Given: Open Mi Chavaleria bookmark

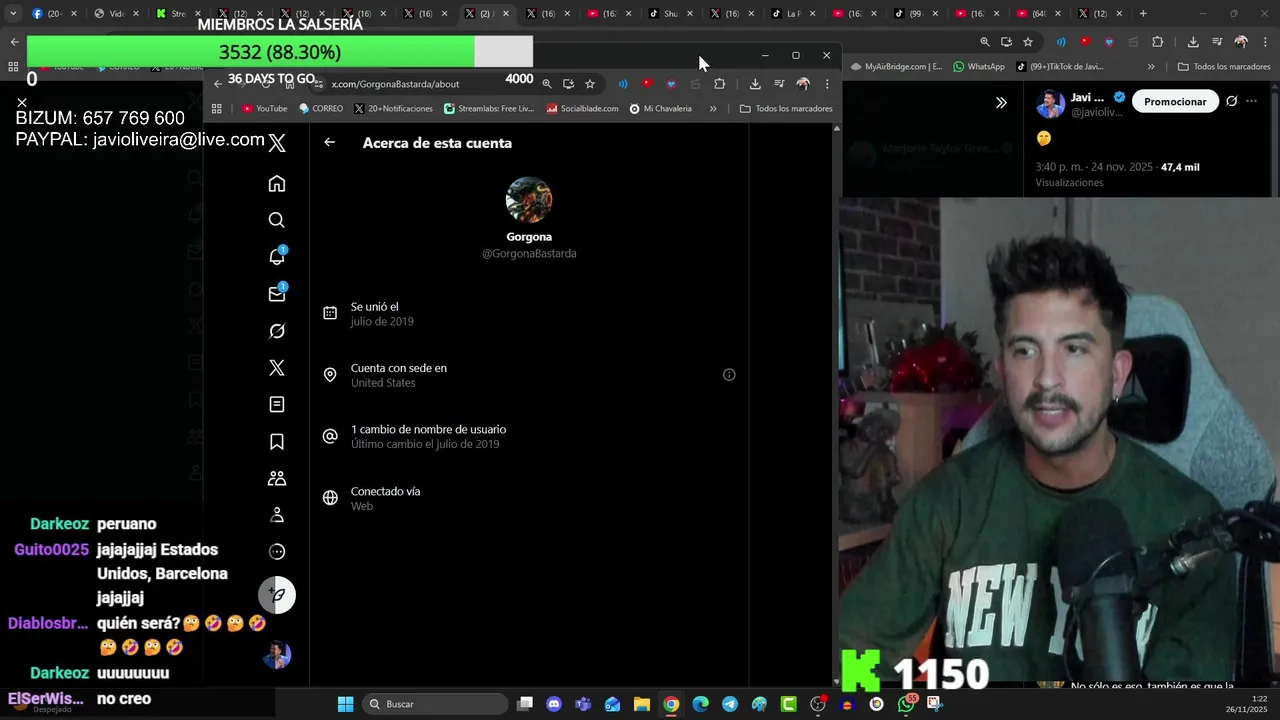Looking at the screenshot, I should click(x=661, y=108).
